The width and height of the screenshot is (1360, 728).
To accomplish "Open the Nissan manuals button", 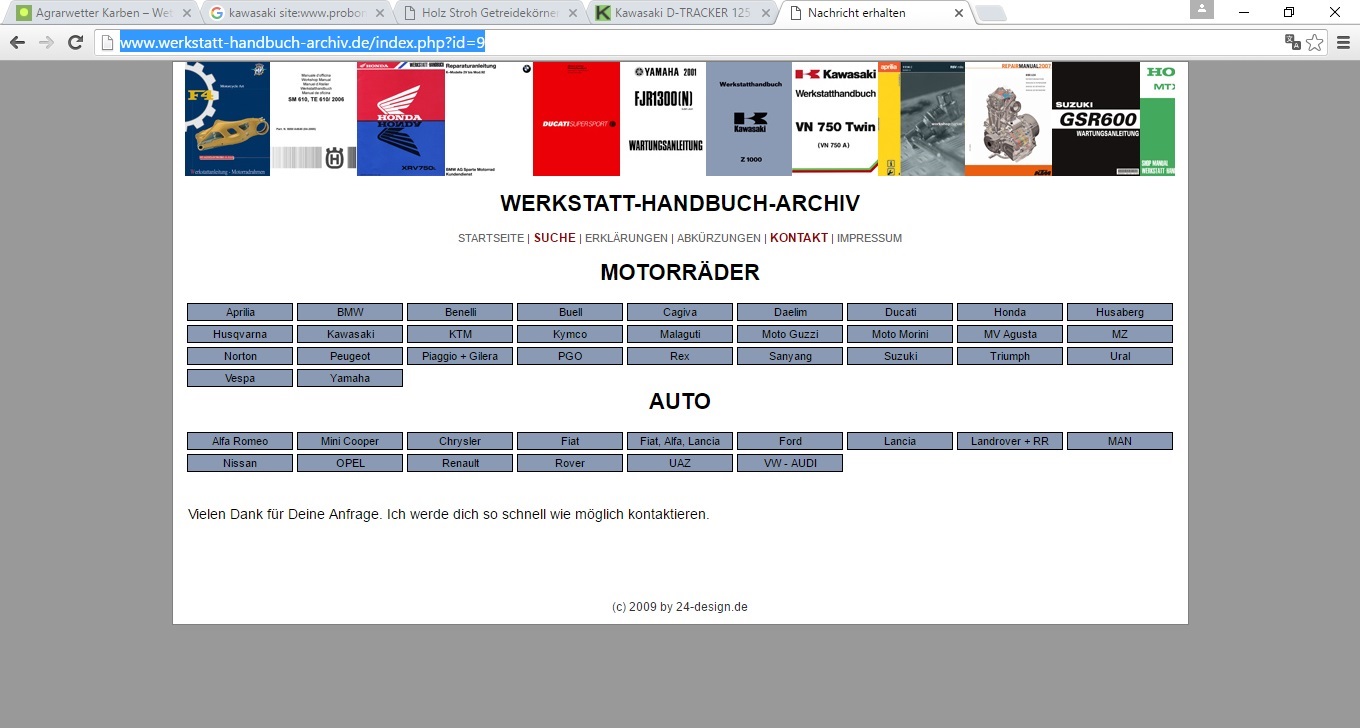I will point(240,463).
